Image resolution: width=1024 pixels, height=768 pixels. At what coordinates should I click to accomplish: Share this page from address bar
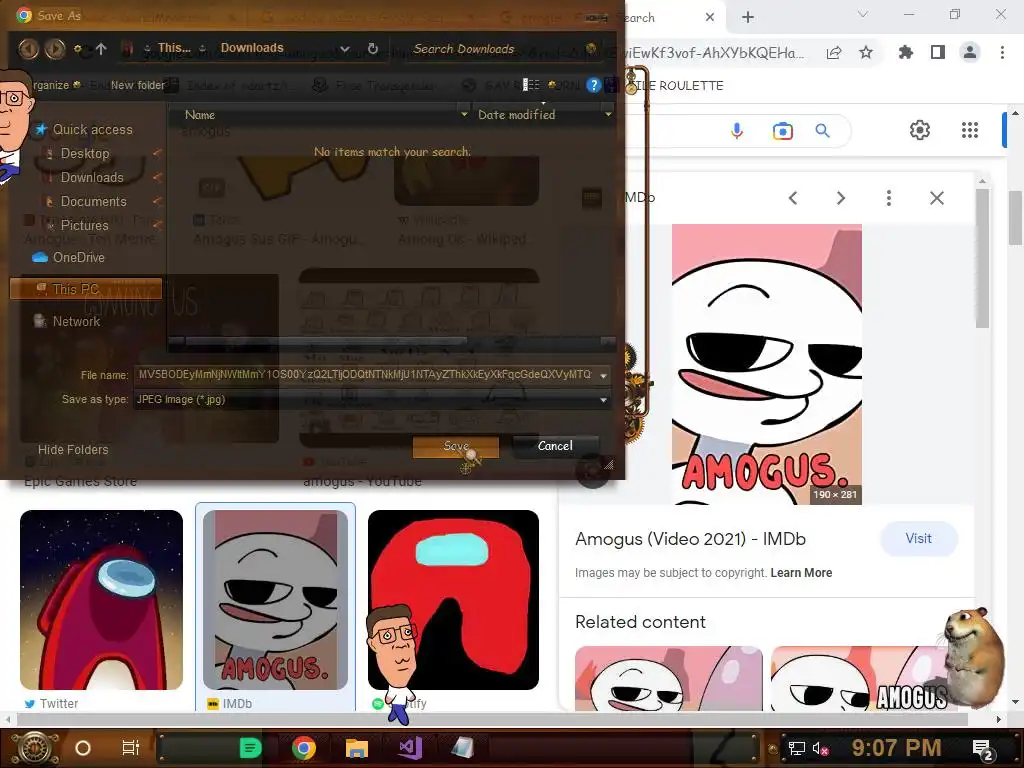tap(834, 53)
